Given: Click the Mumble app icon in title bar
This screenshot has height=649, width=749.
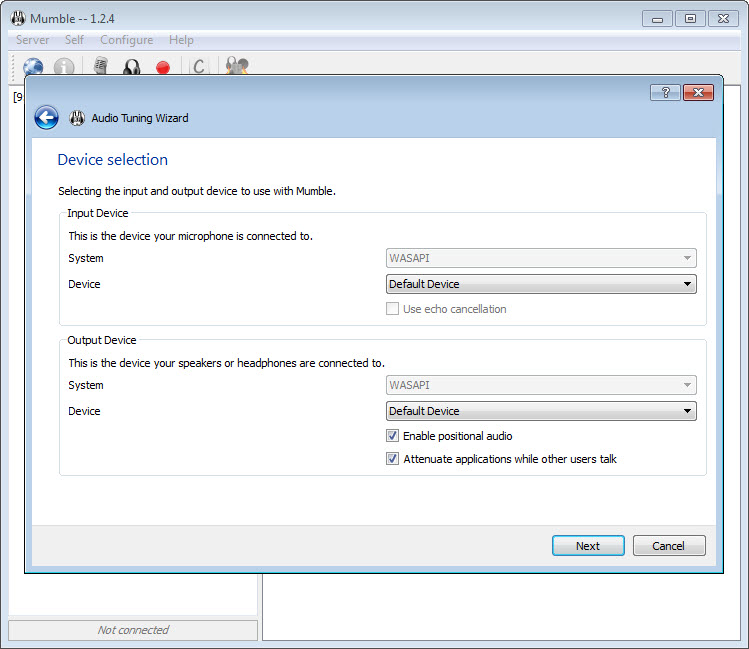Looking at the screenshot, I should (18, 19).
